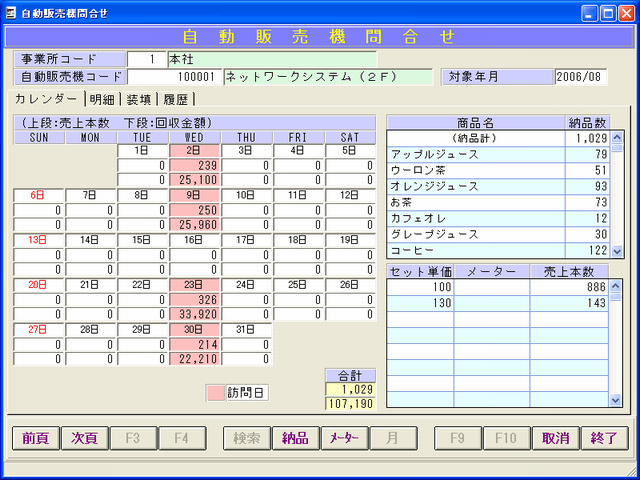
Task: Click the collected amount 22,210
Action: point(195,360)
